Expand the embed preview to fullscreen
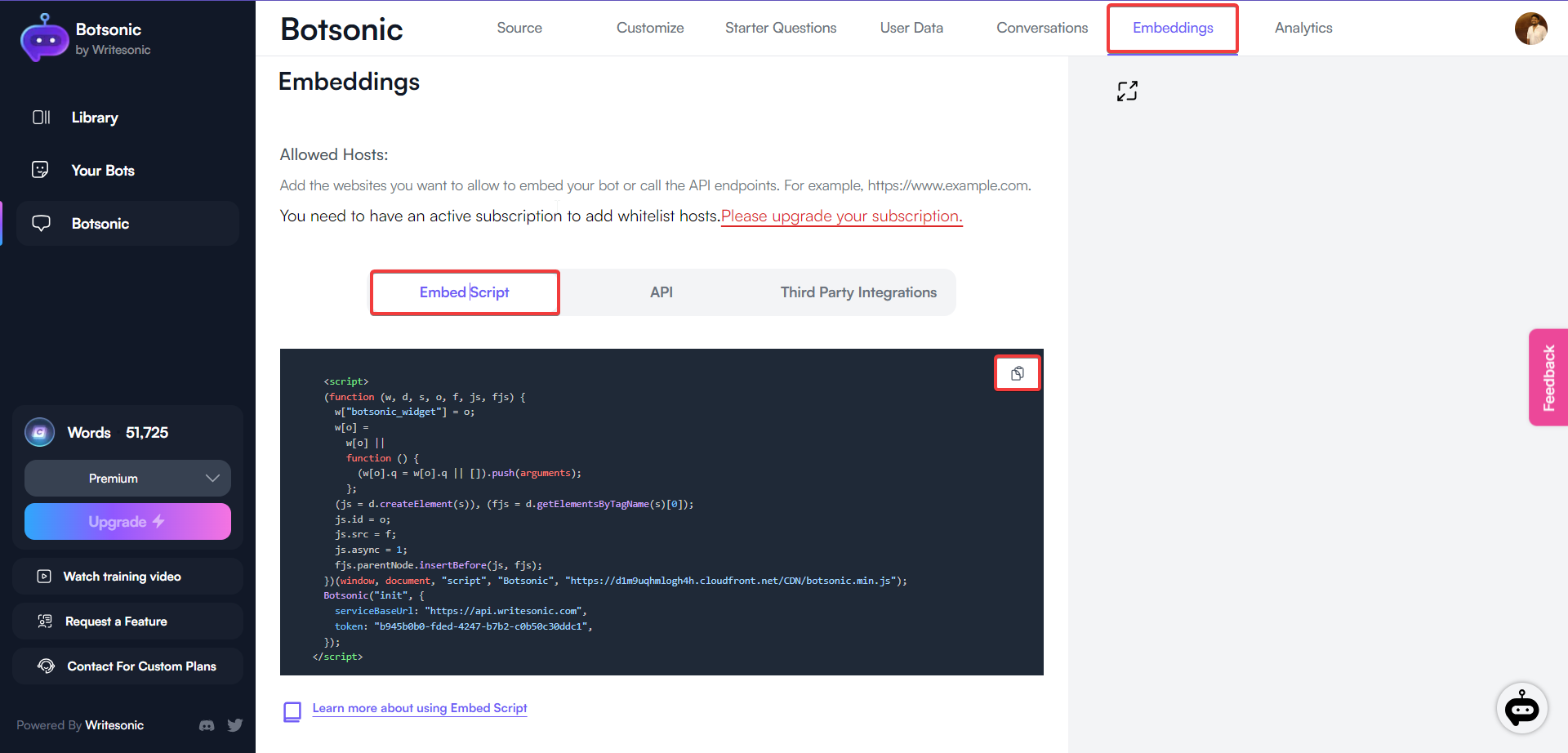Screen dimensions: 1568x753 coord(1127,91)
